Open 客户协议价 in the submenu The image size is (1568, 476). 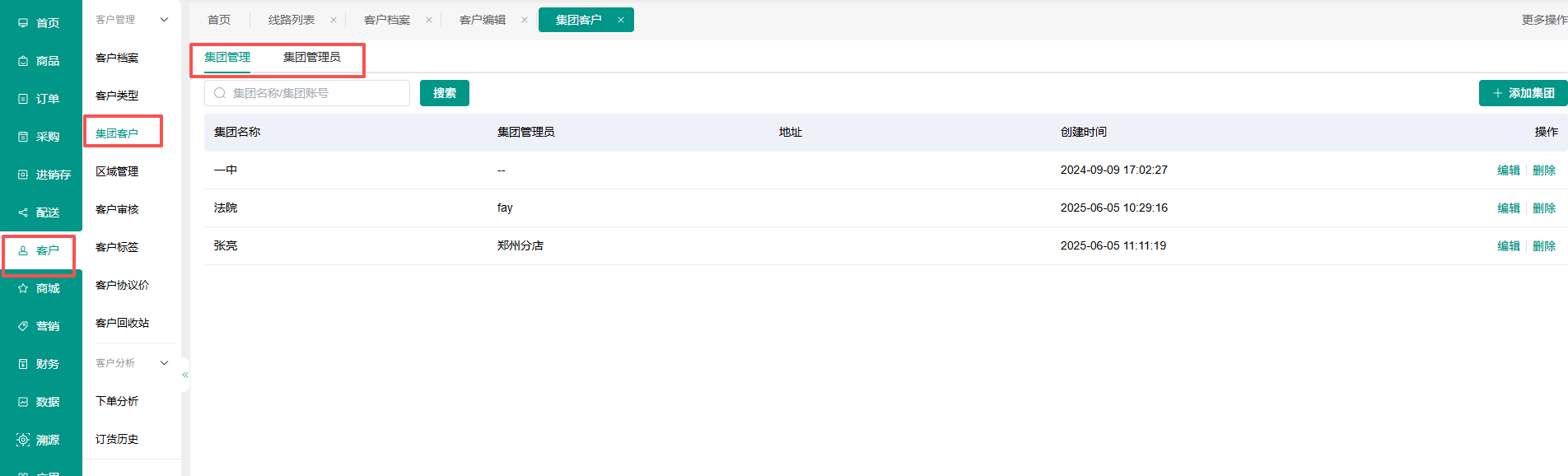[123, 285]
